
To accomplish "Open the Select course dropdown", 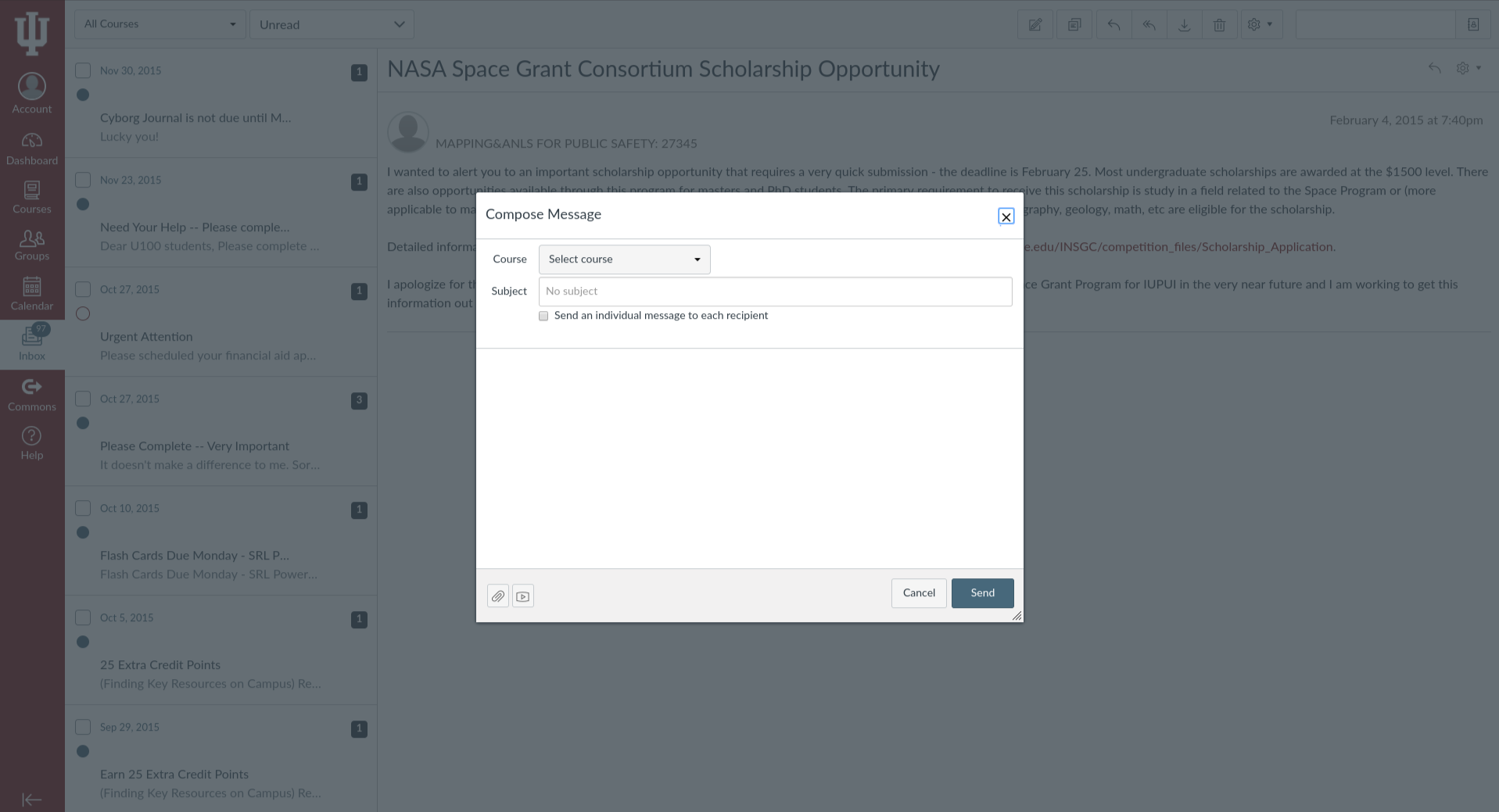I will [624, 259].
